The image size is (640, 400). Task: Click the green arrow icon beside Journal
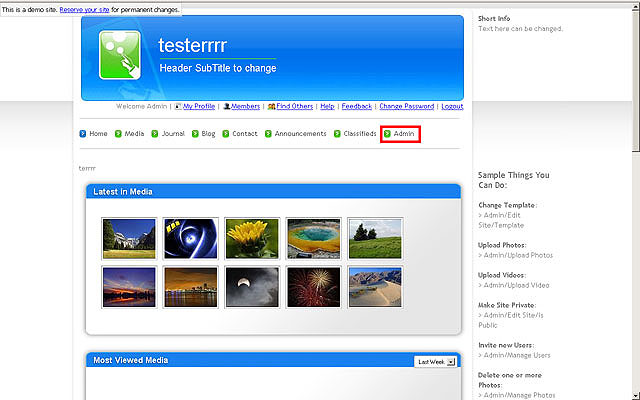[155, 133]
